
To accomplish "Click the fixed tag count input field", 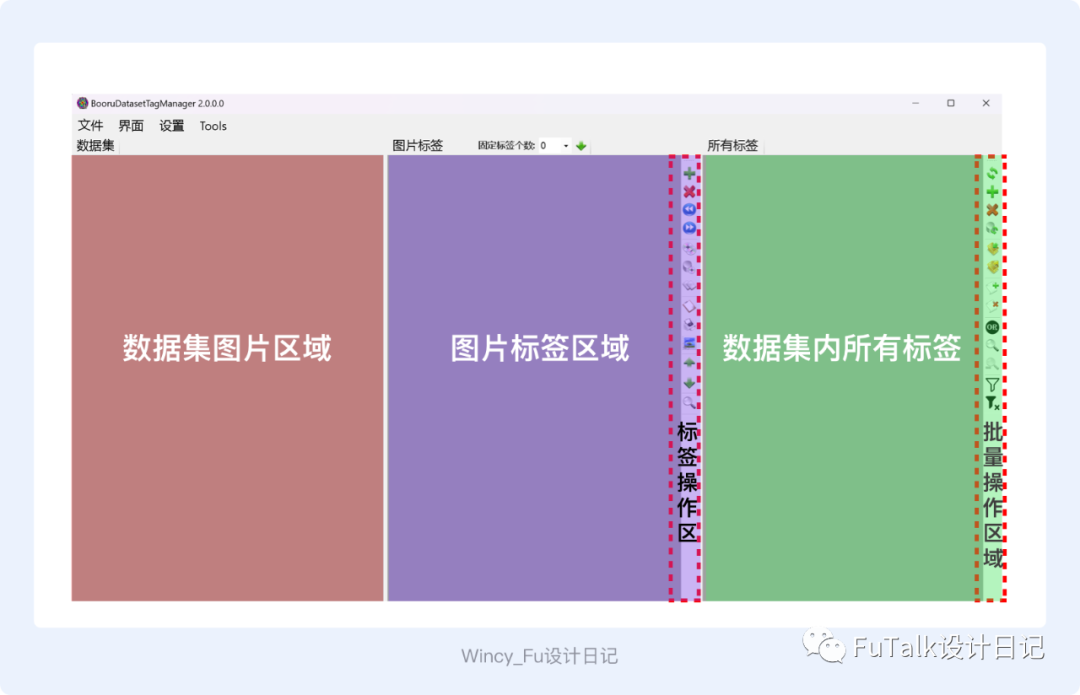I will (548, 144).
